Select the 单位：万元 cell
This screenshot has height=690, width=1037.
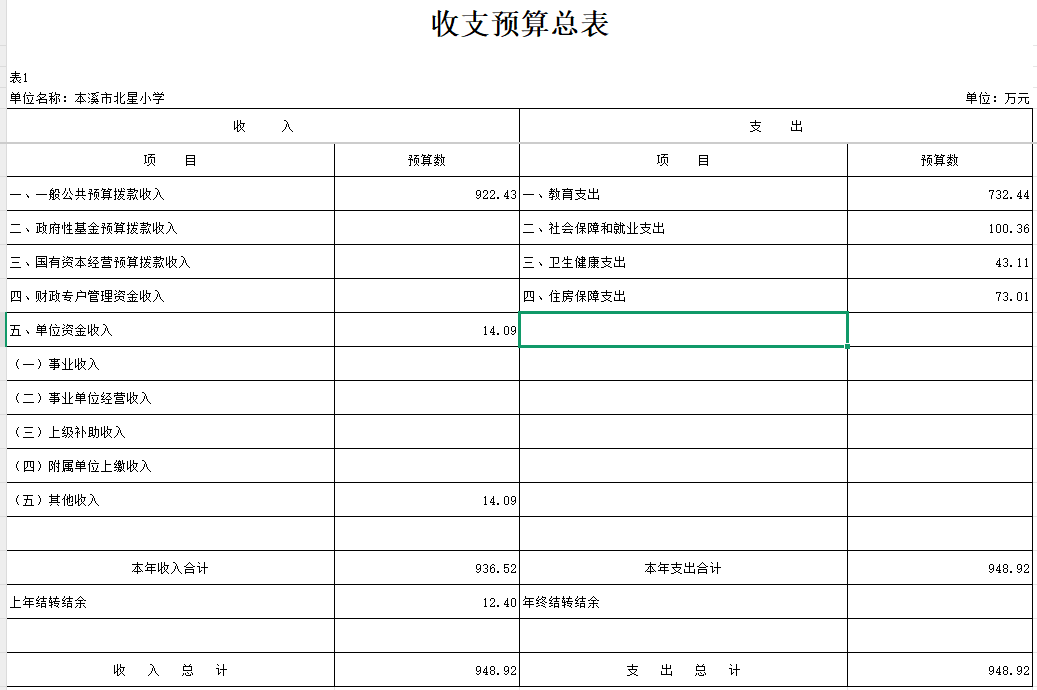coord(997,99)
